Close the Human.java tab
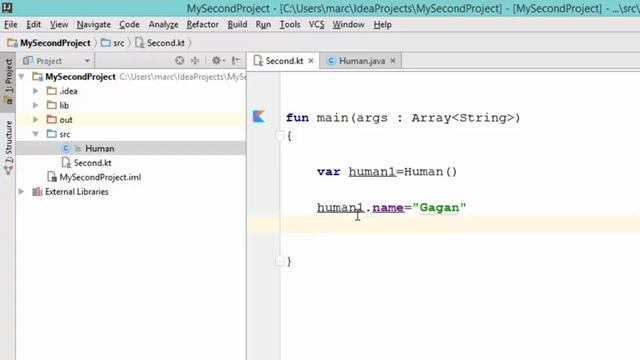The image size is (640, 360). (x=393, y=61)
